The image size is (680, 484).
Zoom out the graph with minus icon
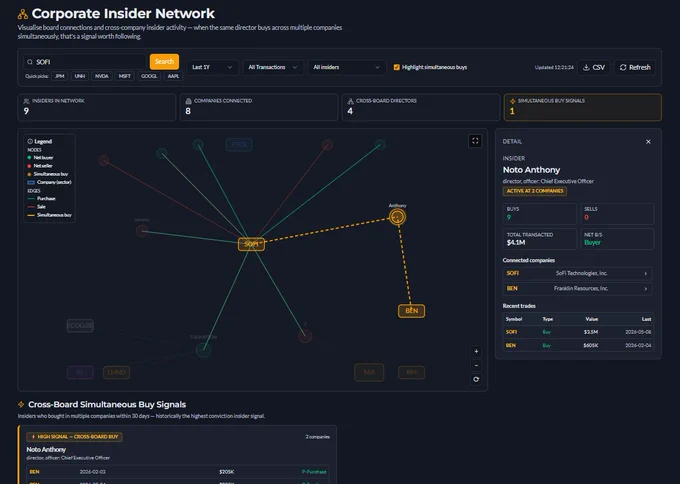[x=476, y=365]
